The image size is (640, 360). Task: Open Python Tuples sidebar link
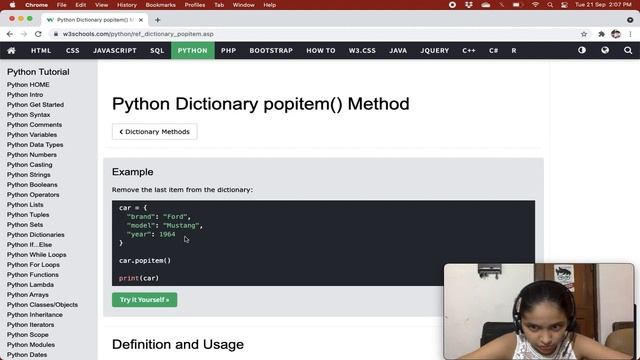[28, 215]
